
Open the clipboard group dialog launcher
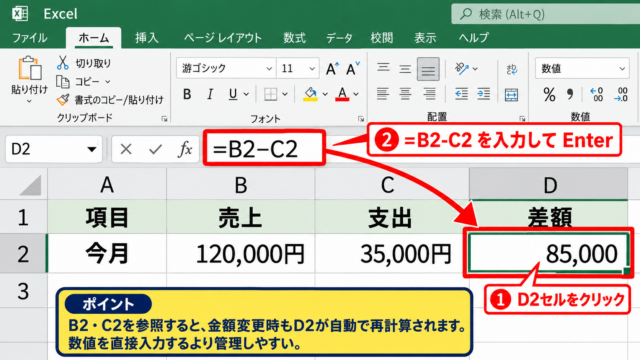(164, 119)
